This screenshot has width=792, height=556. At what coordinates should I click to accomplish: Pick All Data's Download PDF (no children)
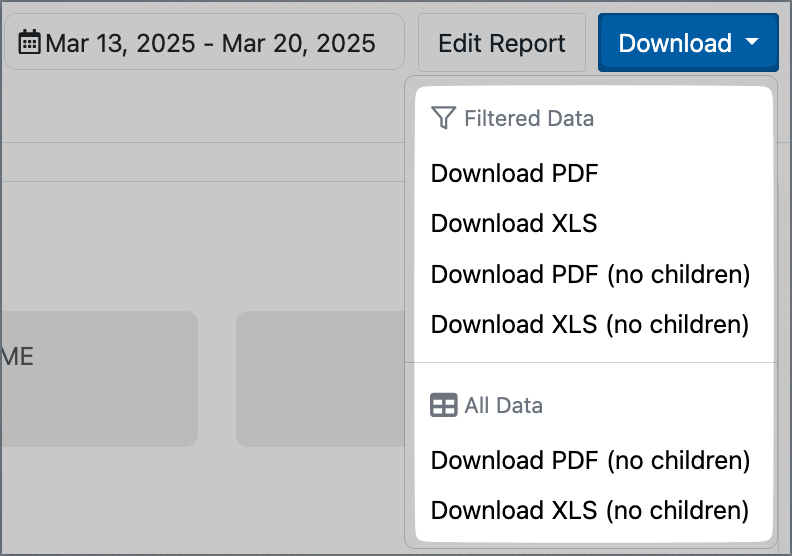(x=590, y=460)
